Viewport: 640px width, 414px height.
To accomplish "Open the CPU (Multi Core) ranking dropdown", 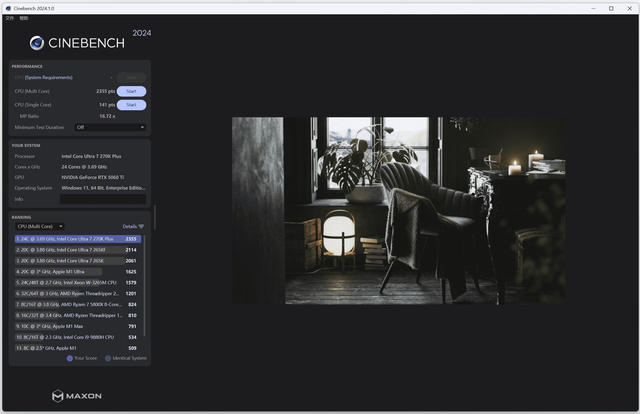I will click(x=39, y=227).
